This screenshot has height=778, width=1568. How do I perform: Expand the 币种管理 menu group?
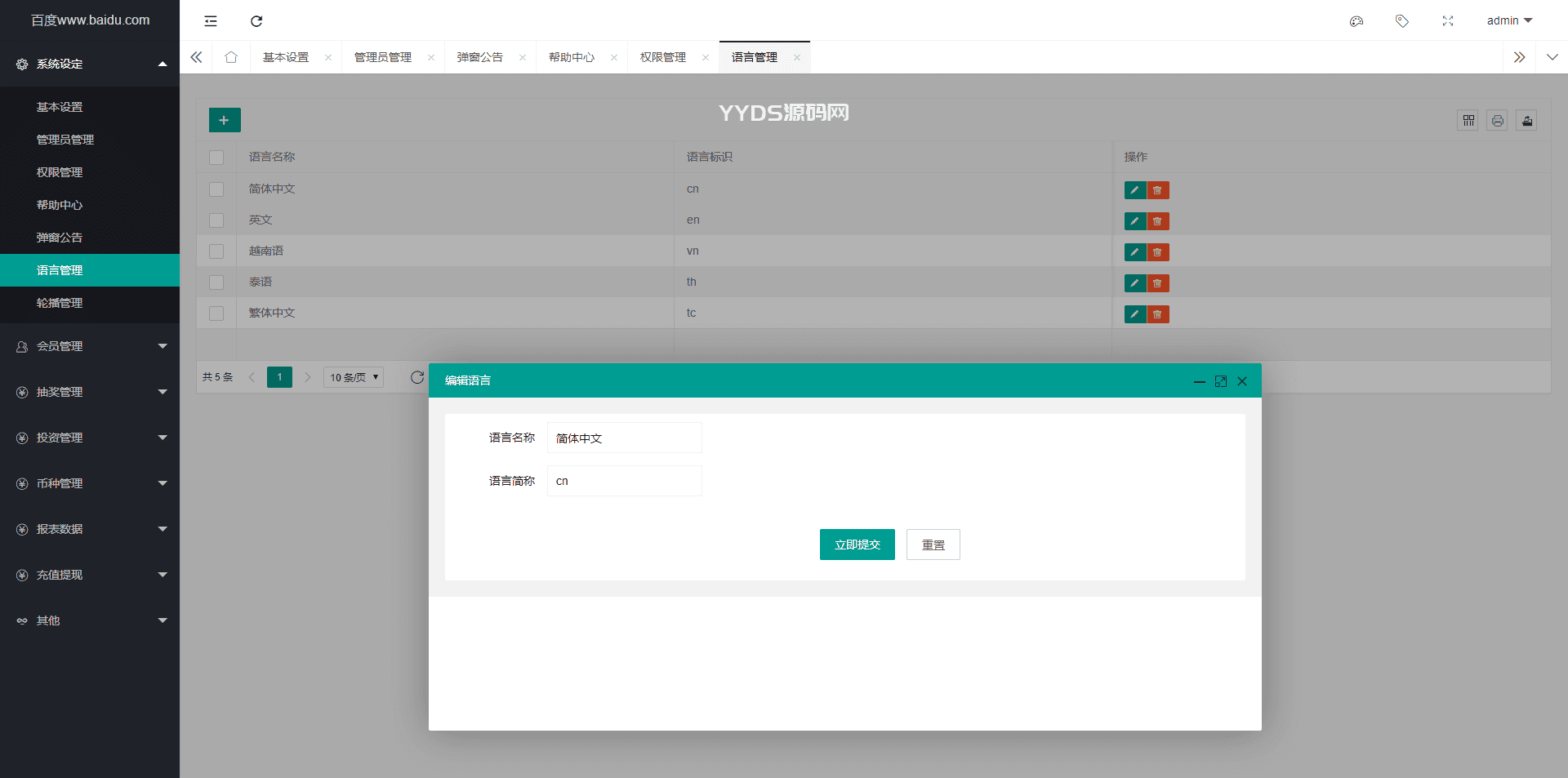pos(90,483)
